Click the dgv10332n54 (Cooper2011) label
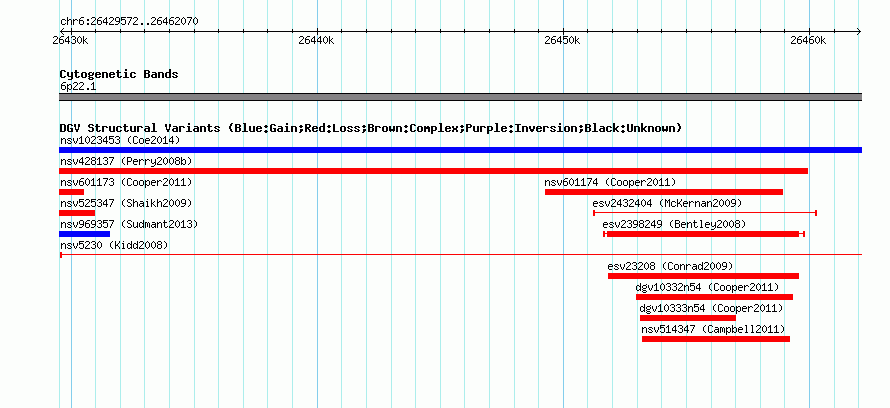This screenshot has height=408, width=890. click(707, 287)
